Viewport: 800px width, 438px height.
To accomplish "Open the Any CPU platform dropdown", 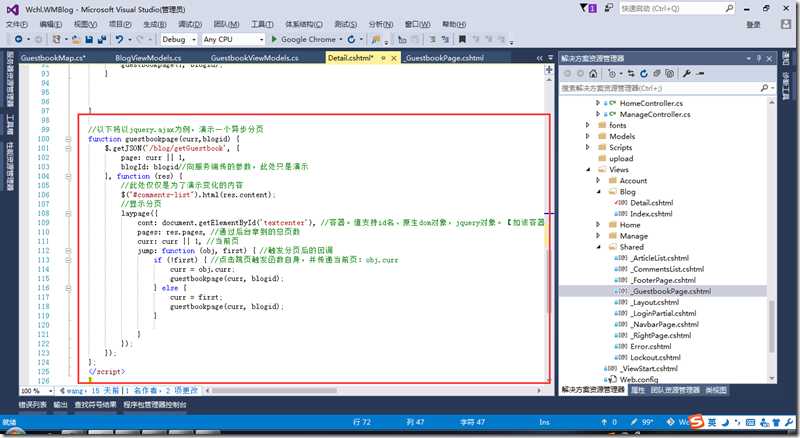I will click(x=262, y=39).
